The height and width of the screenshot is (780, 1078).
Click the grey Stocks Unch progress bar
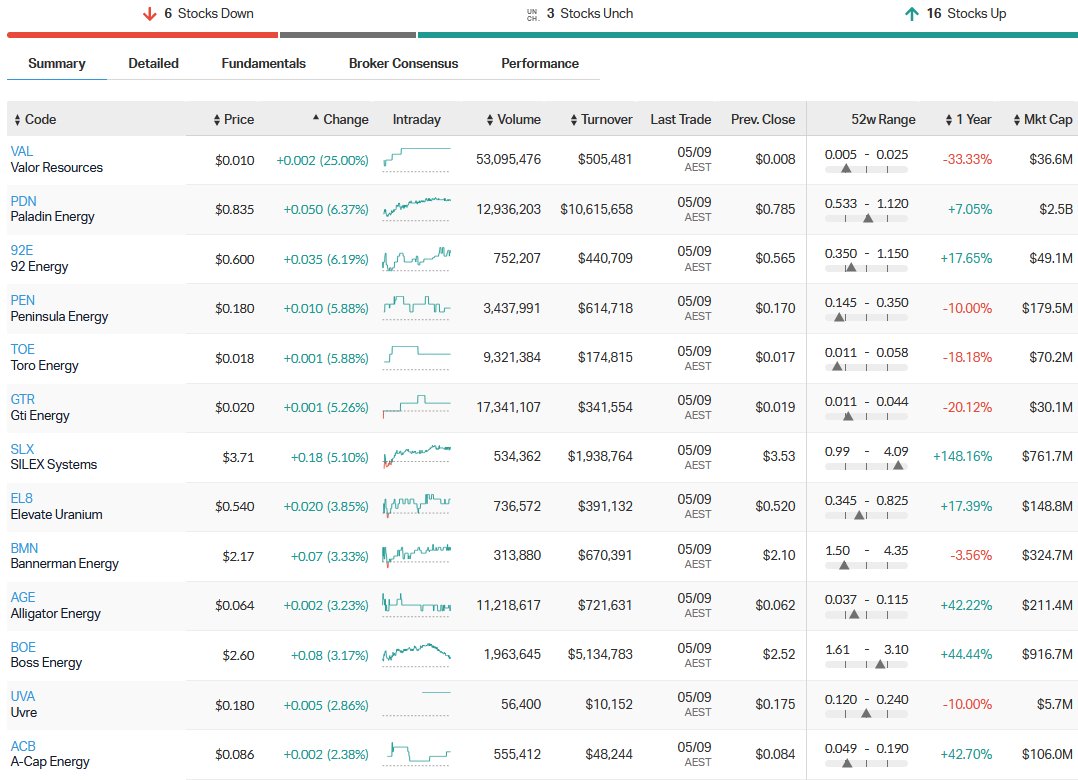[348, 34]
